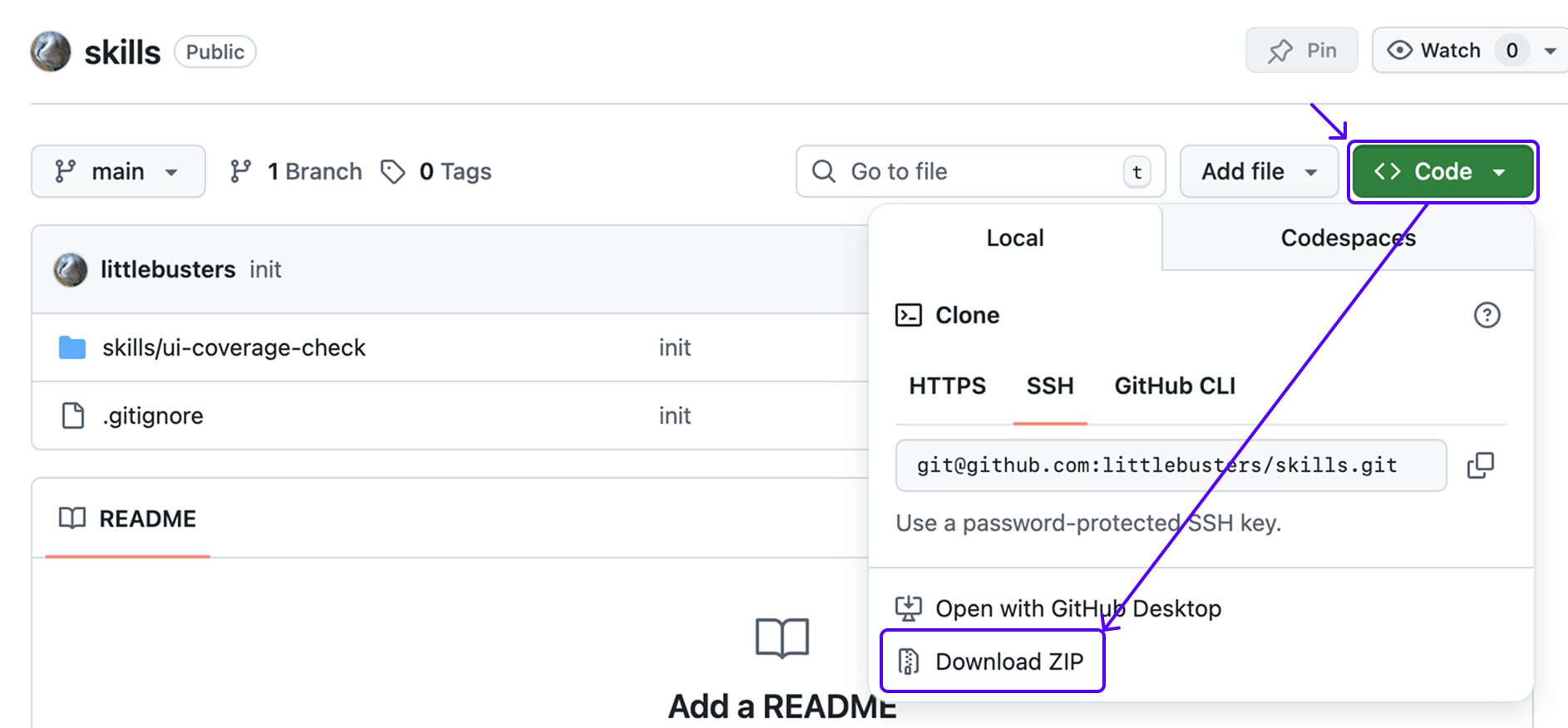The image size is (1568, 728).
Task: Pin the repository with Pin button
Action: [1301, 51]
